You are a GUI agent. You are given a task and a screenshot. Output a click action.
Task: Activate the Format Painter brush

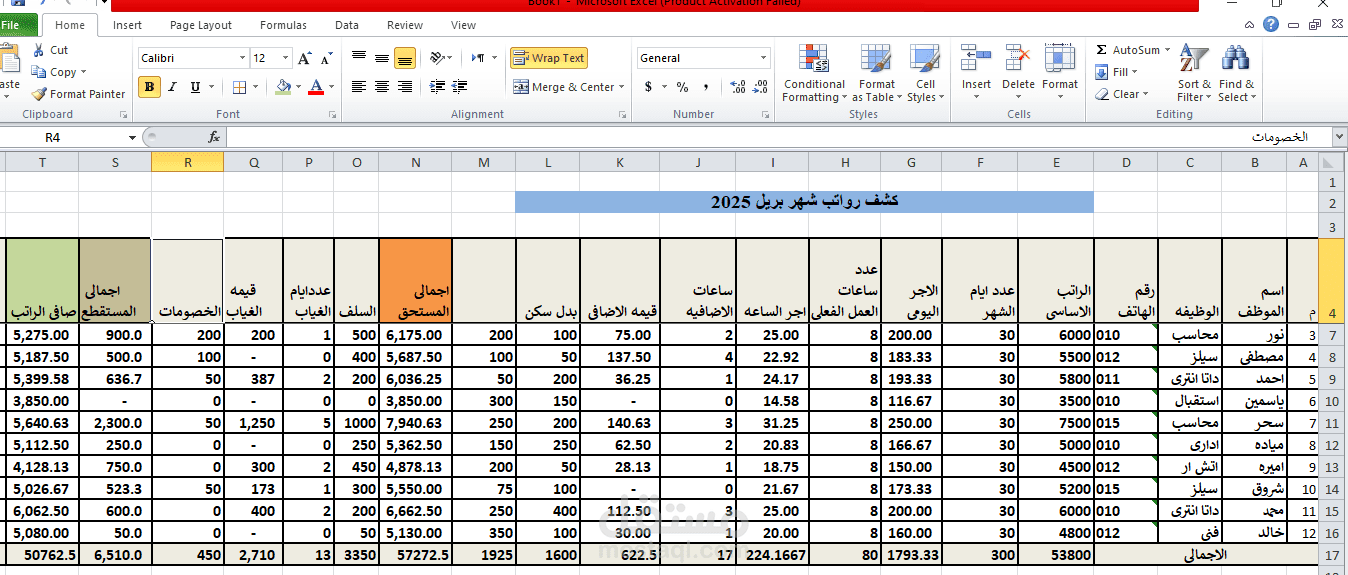78,94
